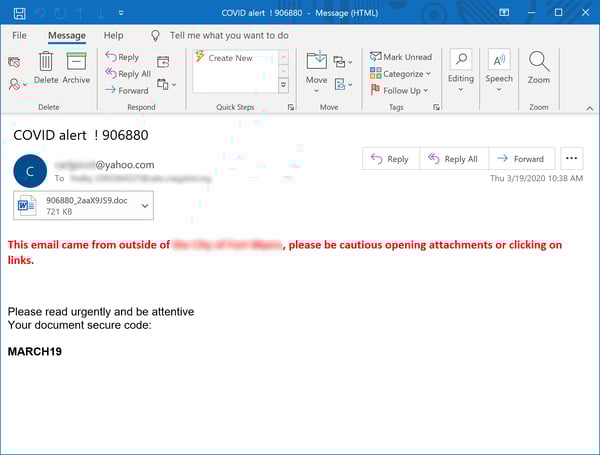This screenshot has width=600, height=455.
Task: Click the Tell me what you want search box
Action: (x=229, y=35)
